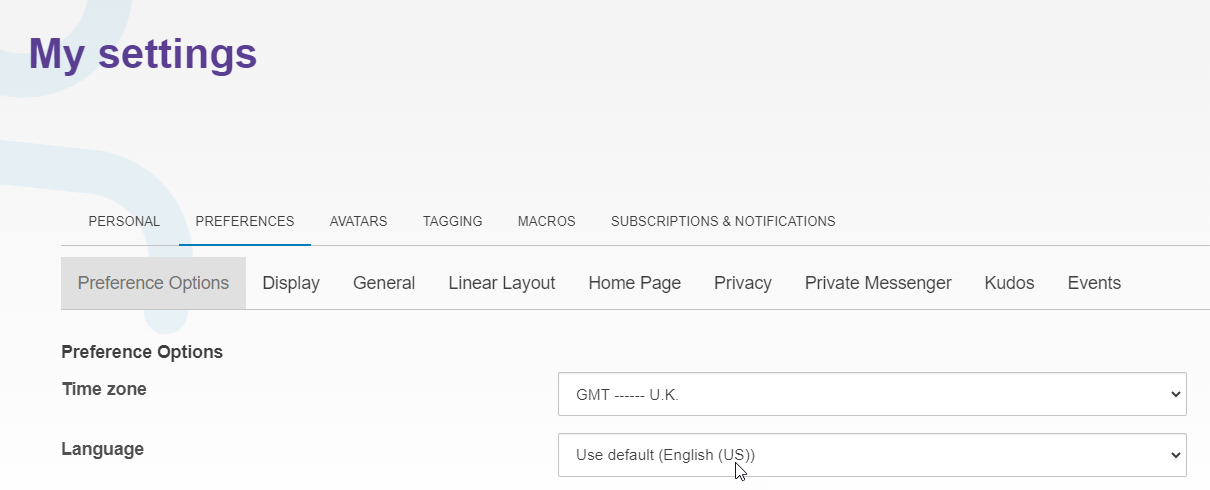Click the Language field label
1210x490 pixels.
(x=102, y=449)
